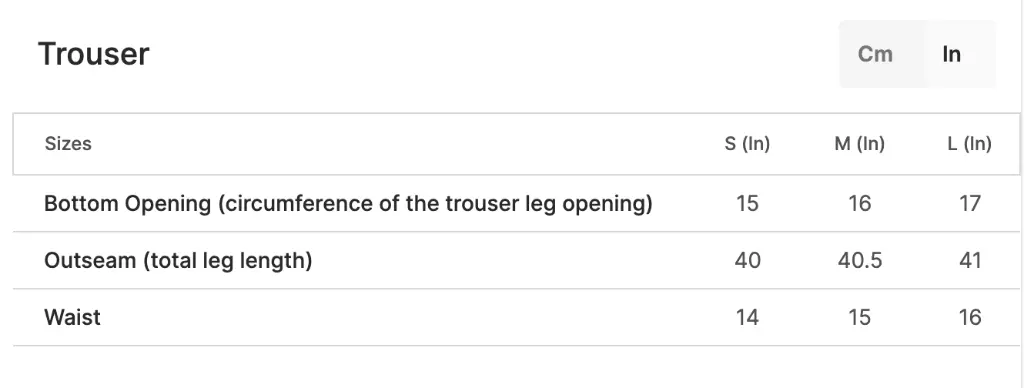Screen dimensions: 1024x388
Task: Select the In unit toggle
Action: pos(952,54)
